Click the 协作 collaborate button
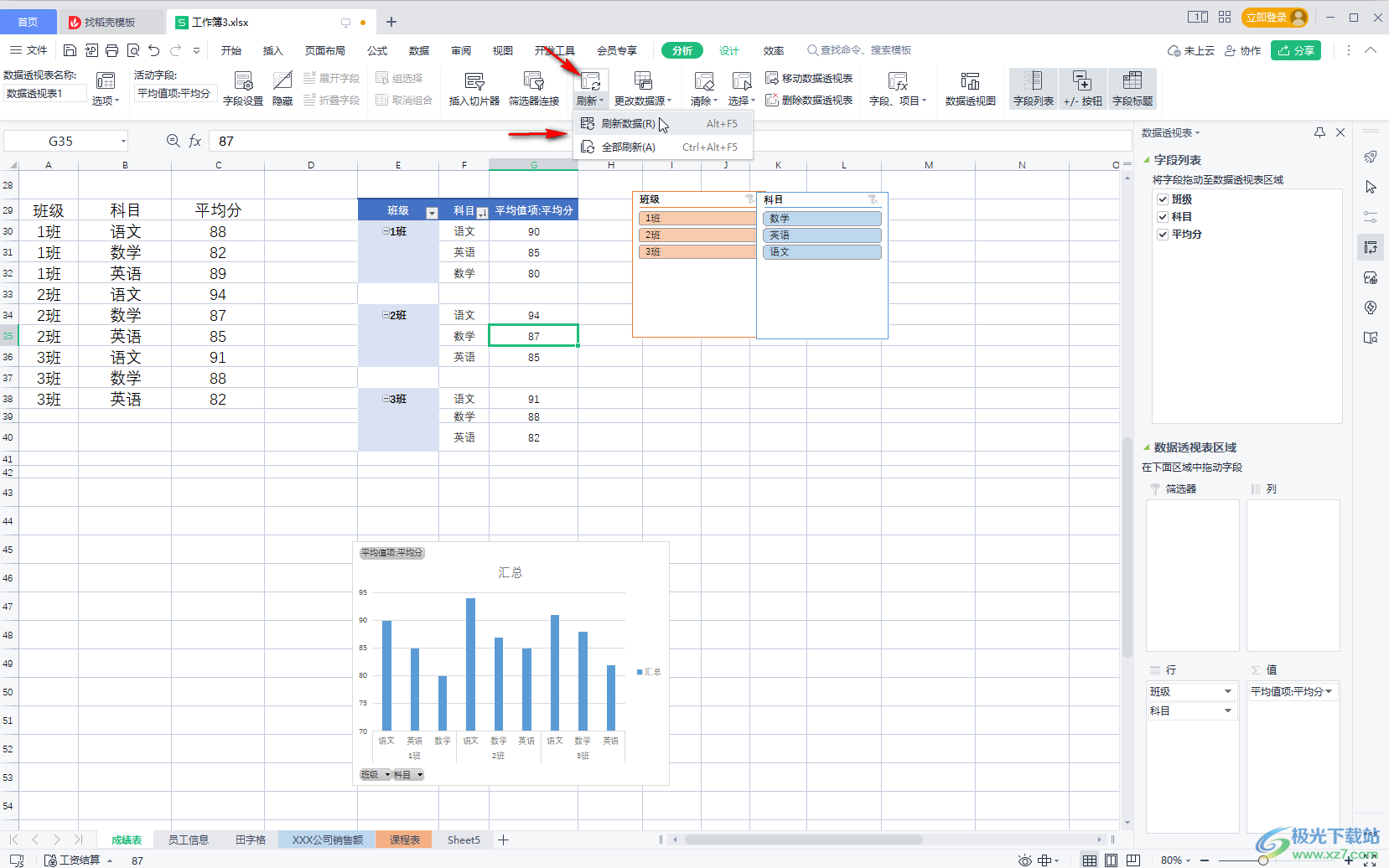The width and height of the screenshot is (1389, 868). pos(1242,50)
